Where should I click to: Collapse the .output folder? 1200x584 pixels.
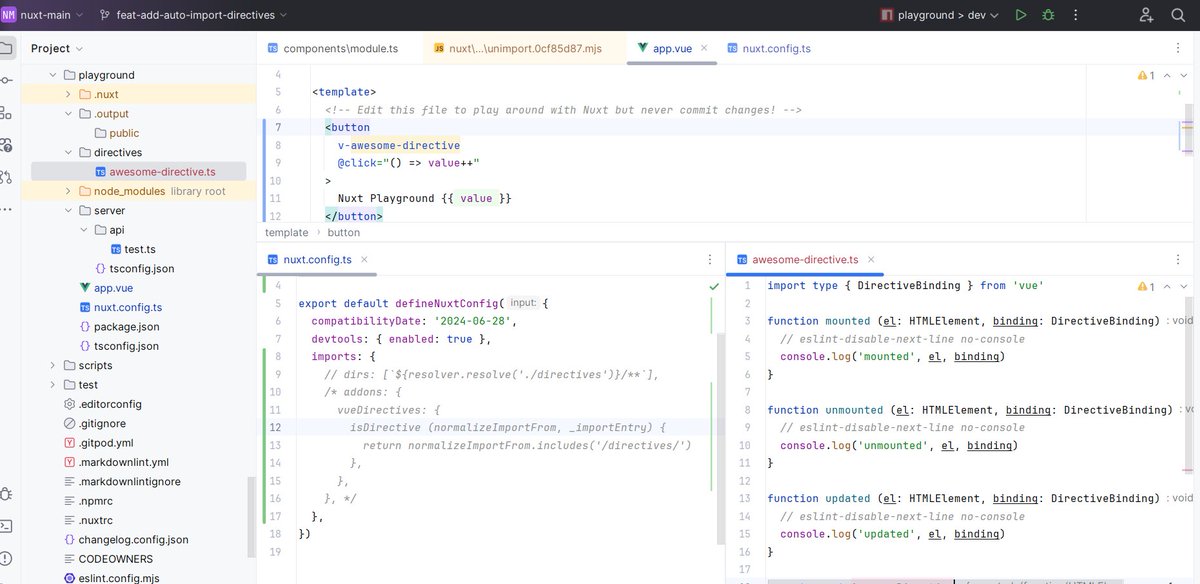(69, 113)
